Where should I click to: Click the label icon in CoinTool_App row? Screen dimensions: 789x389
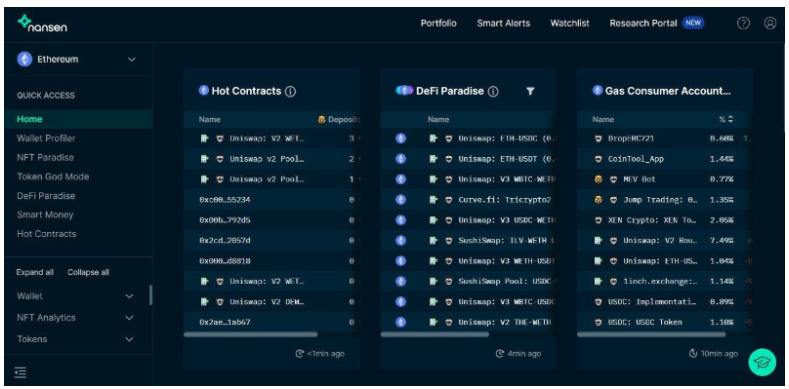click(x=598, y=159)
